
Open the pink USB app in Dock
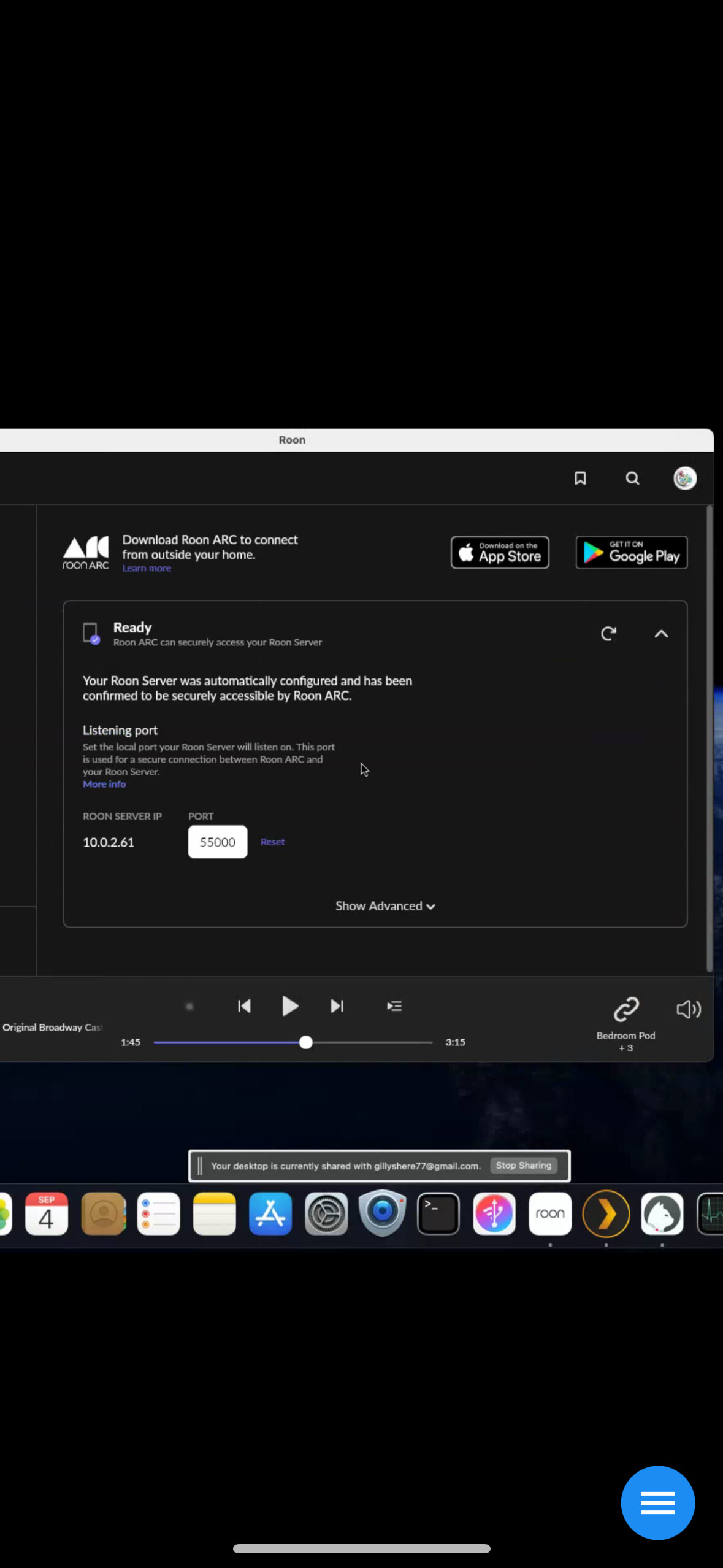[494, 1214]
